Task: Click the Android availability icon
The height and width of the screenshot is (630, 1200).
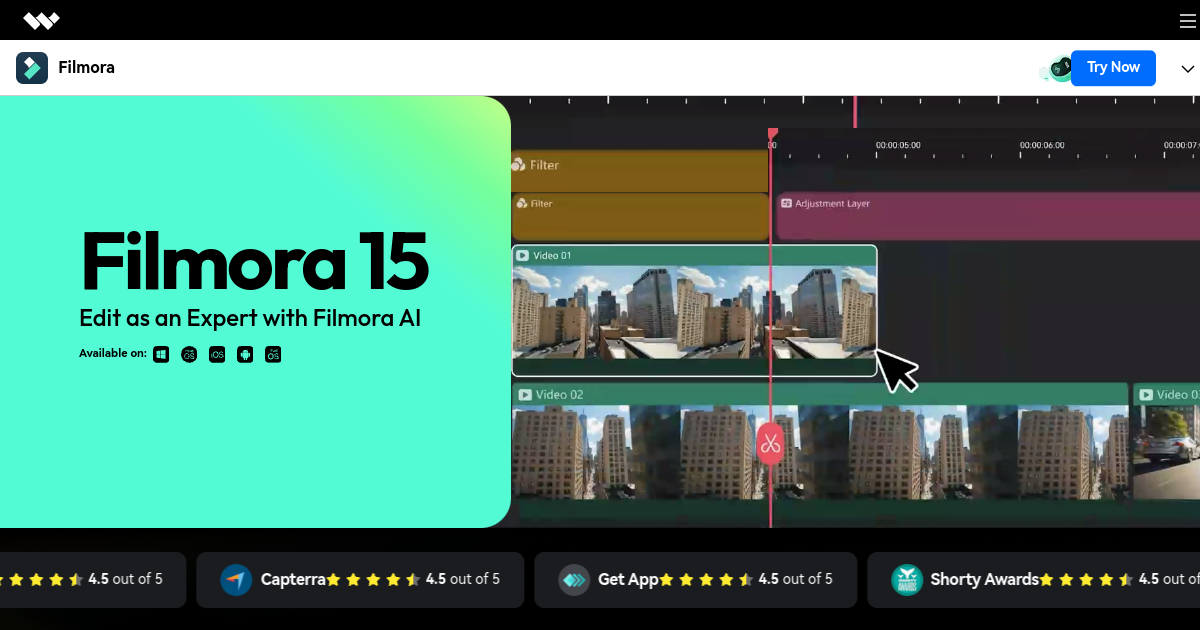Action: (245, 354)
